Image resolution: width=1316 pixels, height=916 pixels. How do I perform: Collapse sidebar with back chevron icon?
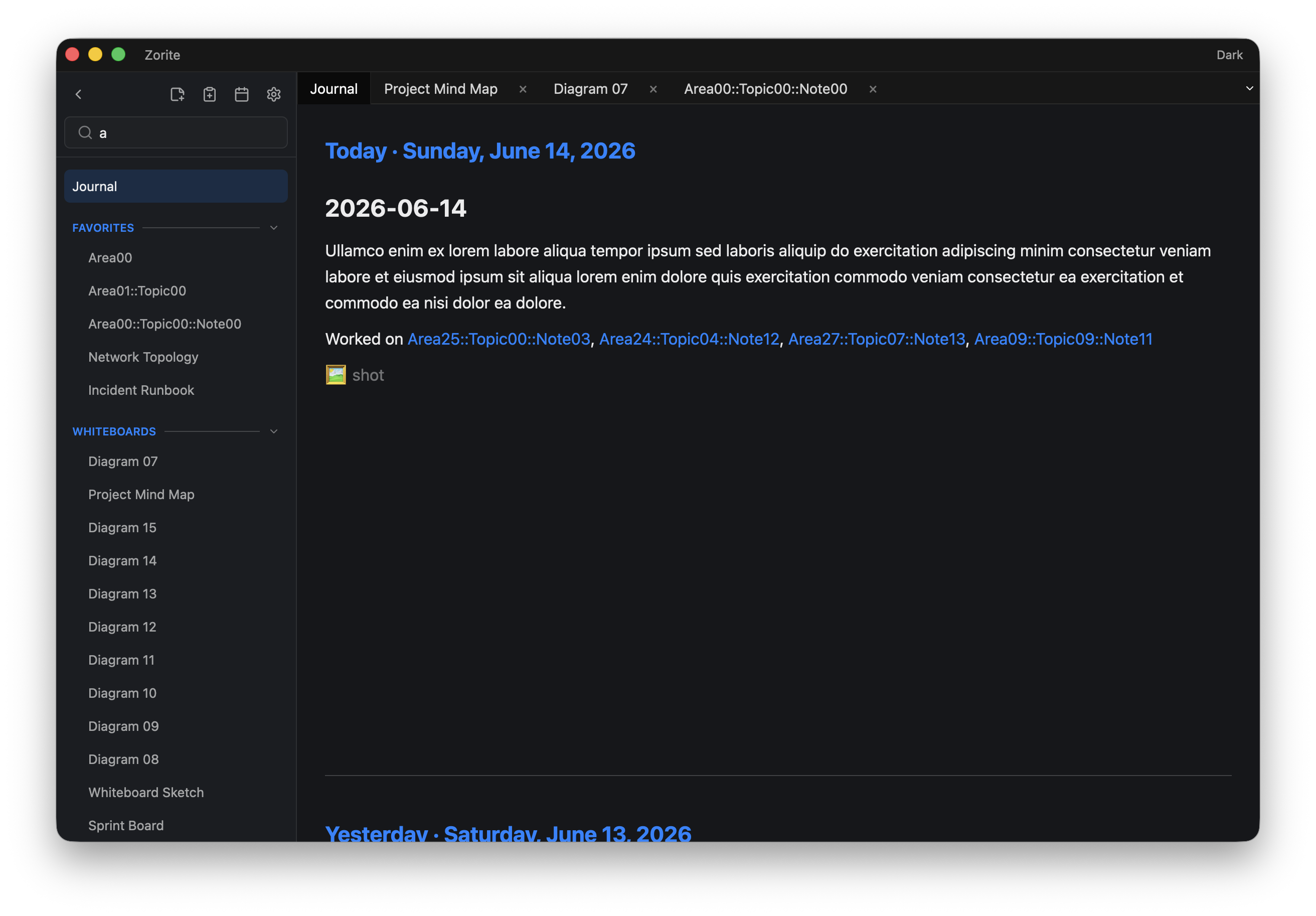point(79,94)
